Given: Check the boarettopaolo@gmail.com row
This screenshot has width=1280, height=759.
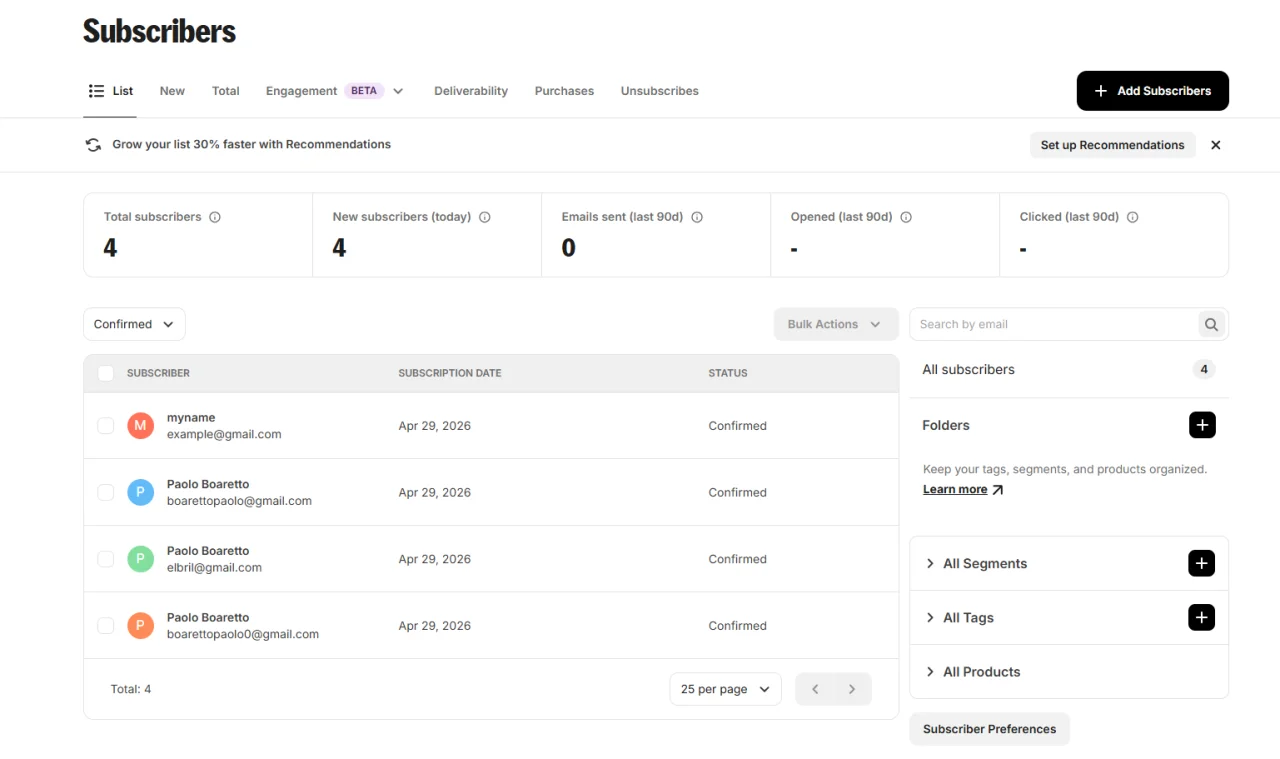Looking at the screenshot, I should [x=105, y=492].
